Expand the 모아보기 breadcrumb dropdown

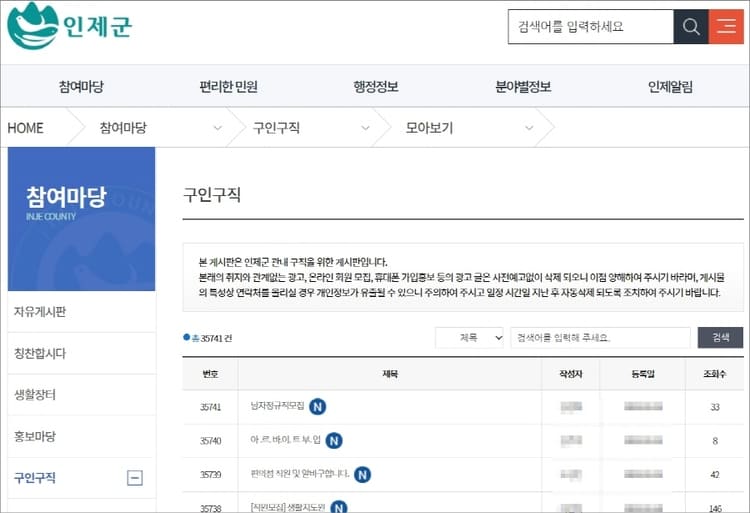tap(529, 128)
